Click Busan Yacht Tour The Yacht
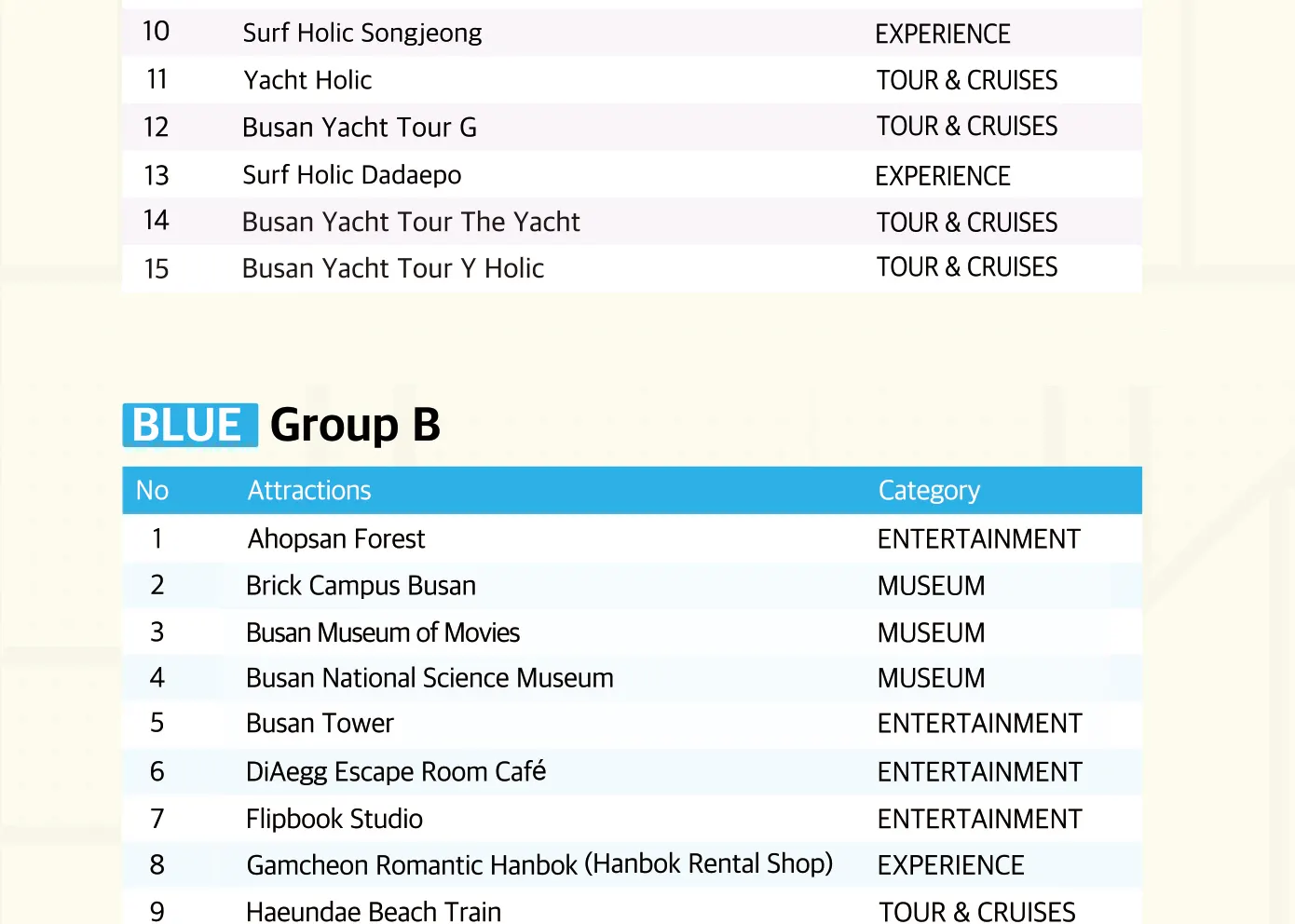 (411, 222)
